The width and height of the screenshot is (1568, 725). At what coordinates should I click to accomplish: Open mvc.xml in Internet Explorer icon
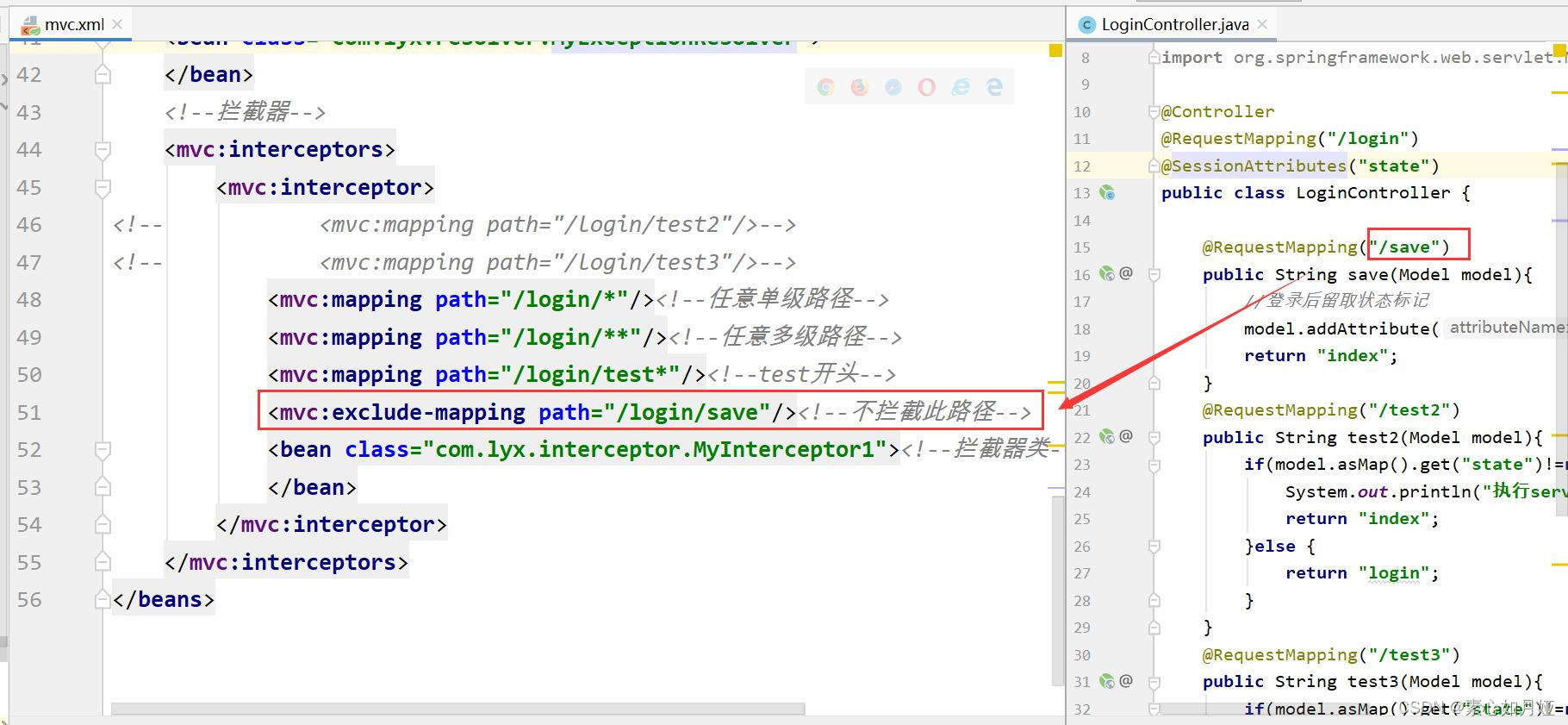click(x=961, y=87)
